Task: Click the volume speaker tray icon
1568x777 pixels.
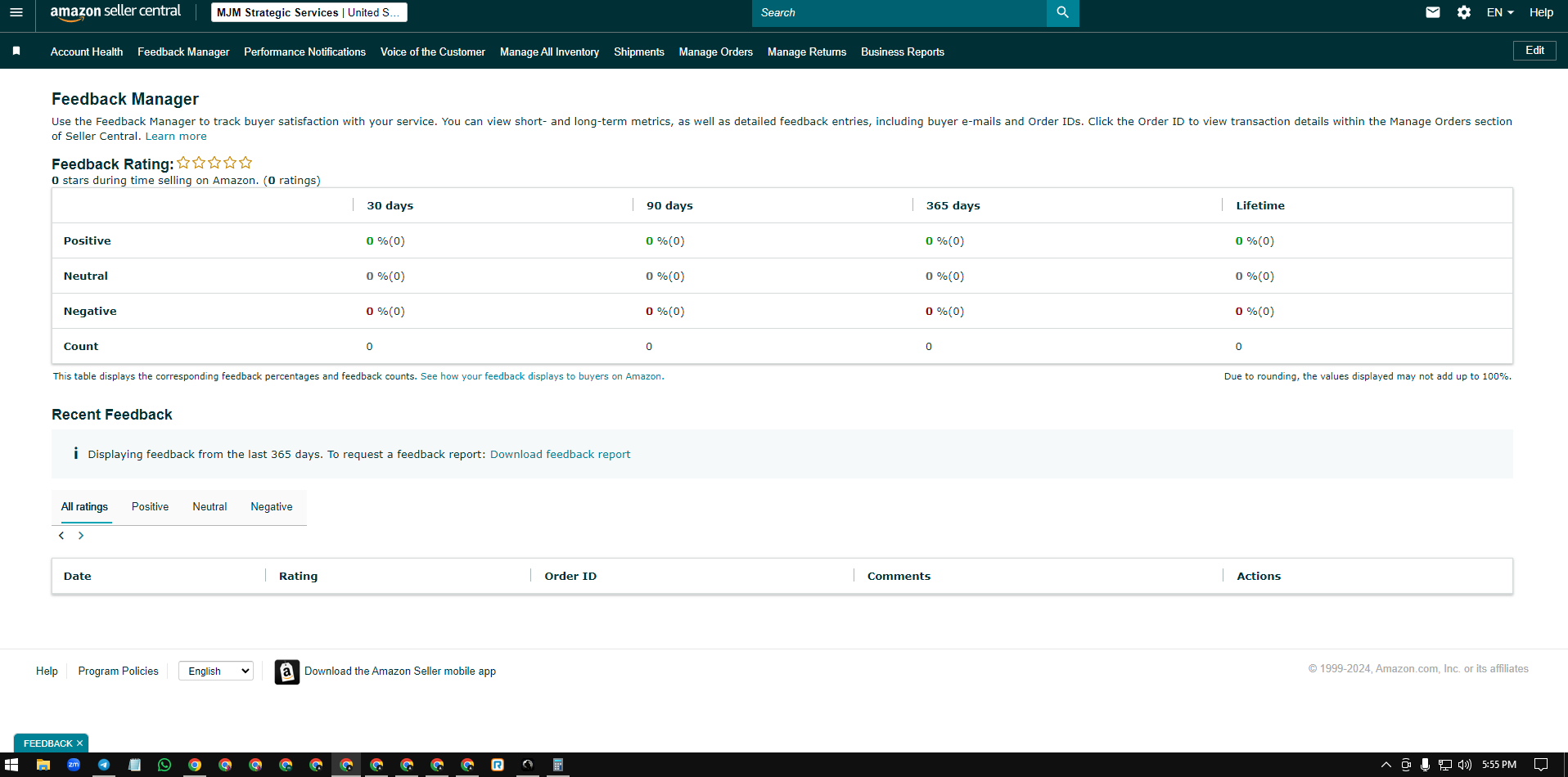Action: pos(1464,765)
